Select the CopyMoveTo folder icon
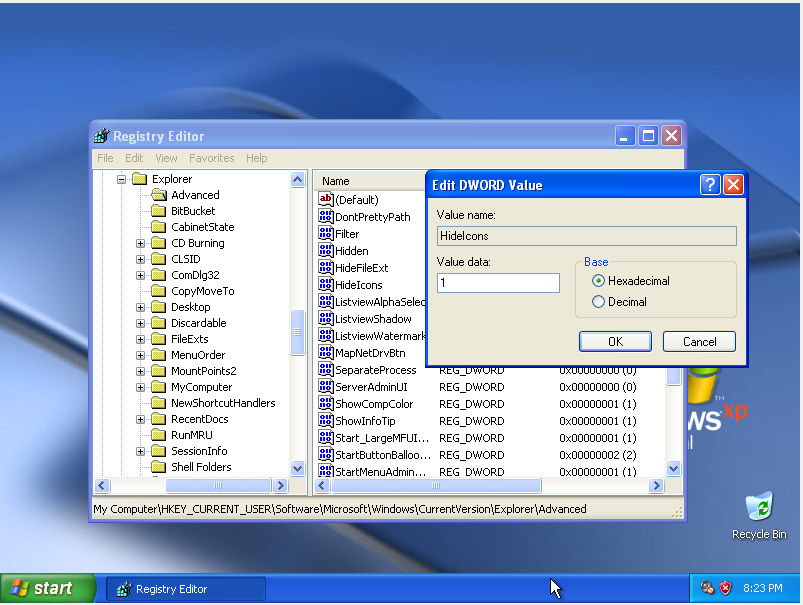Screen dimensions: 803x605 (159, 290)
